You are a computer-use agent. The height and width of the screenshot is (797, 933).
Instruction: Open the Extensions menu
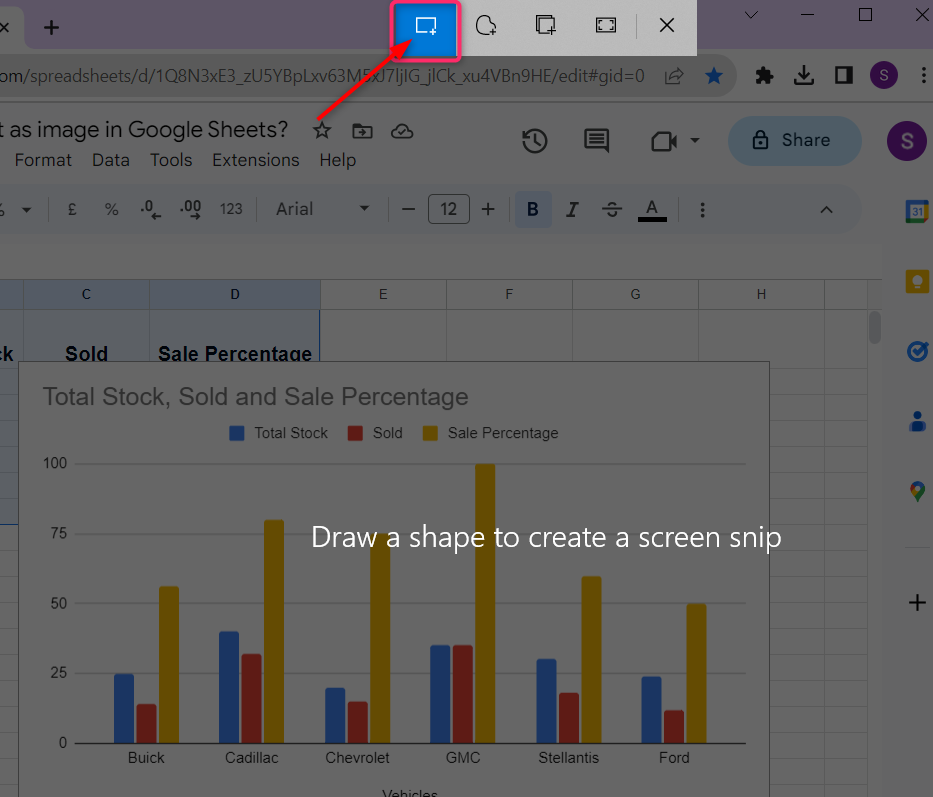(x=255, y=160)
